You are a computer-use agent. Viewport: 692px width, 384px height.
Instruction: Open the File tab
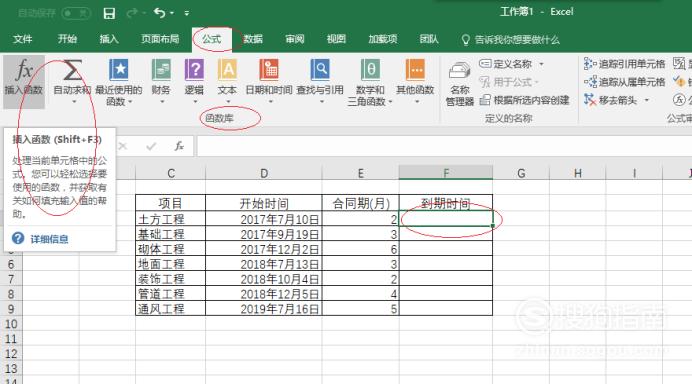pos(23,39)
